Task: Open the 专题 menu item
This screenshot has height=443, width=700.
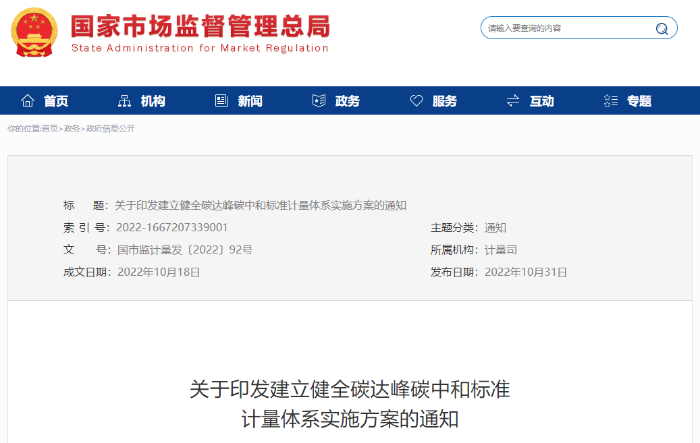Action: [639, 101]
